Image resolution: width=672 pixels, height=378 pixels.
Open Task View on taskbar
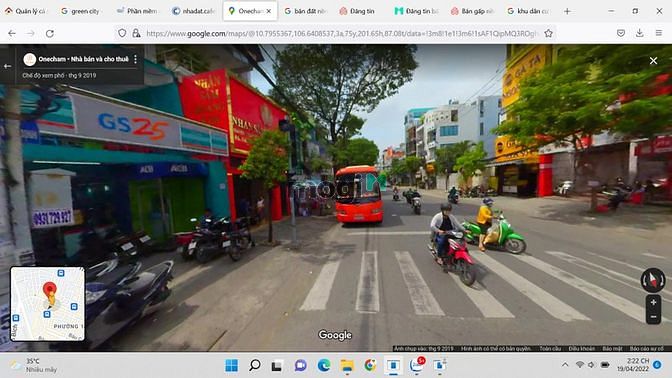tap(277, 366)
